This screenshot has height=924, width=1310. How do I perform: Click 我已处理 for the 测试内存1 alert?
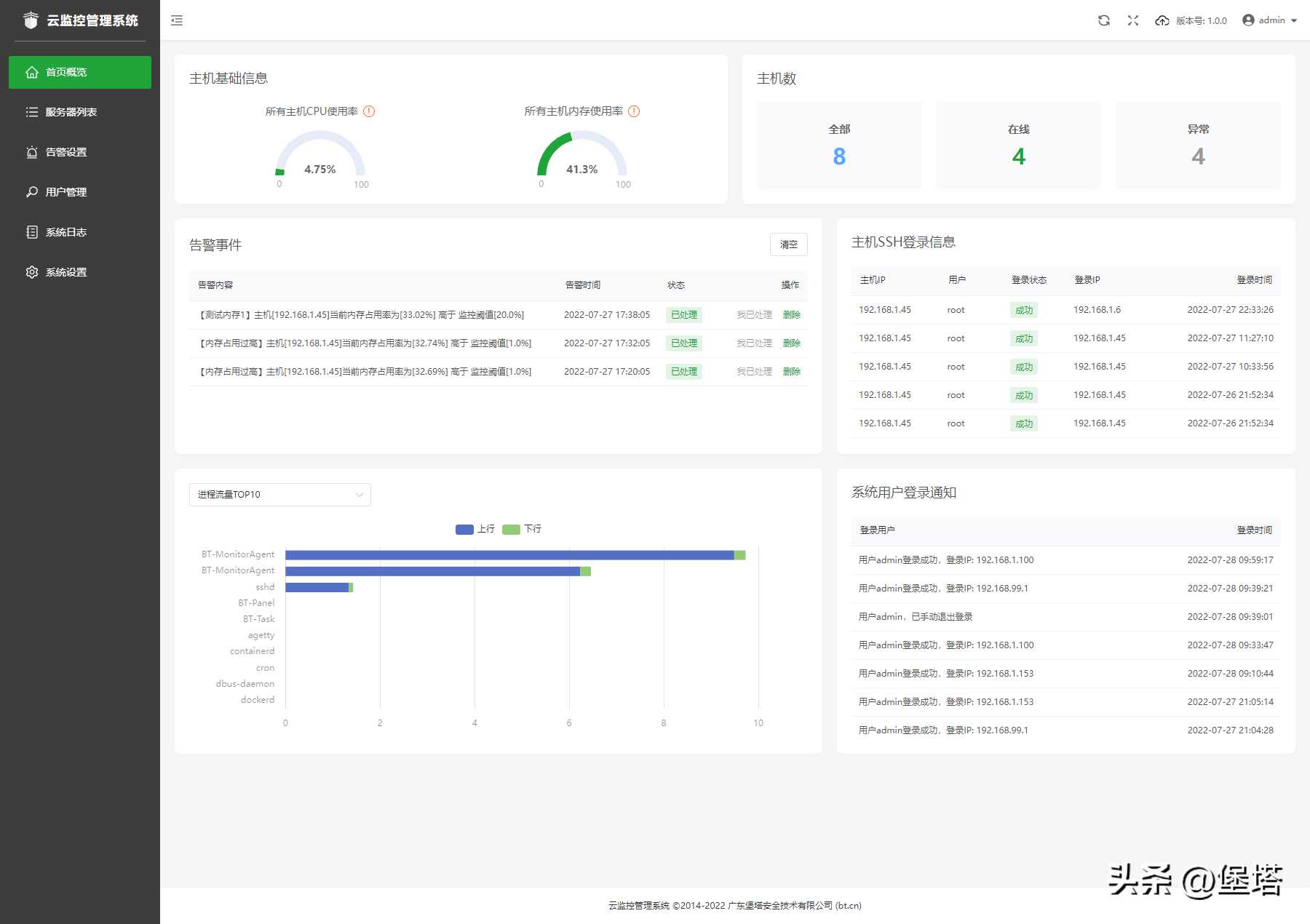[x=754, y=315]
